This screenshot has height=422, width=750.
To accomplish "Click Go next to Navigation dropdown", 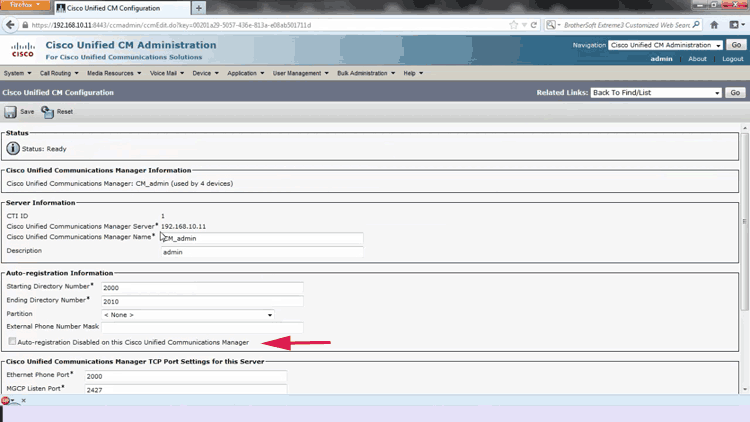I will pos(736,45).
